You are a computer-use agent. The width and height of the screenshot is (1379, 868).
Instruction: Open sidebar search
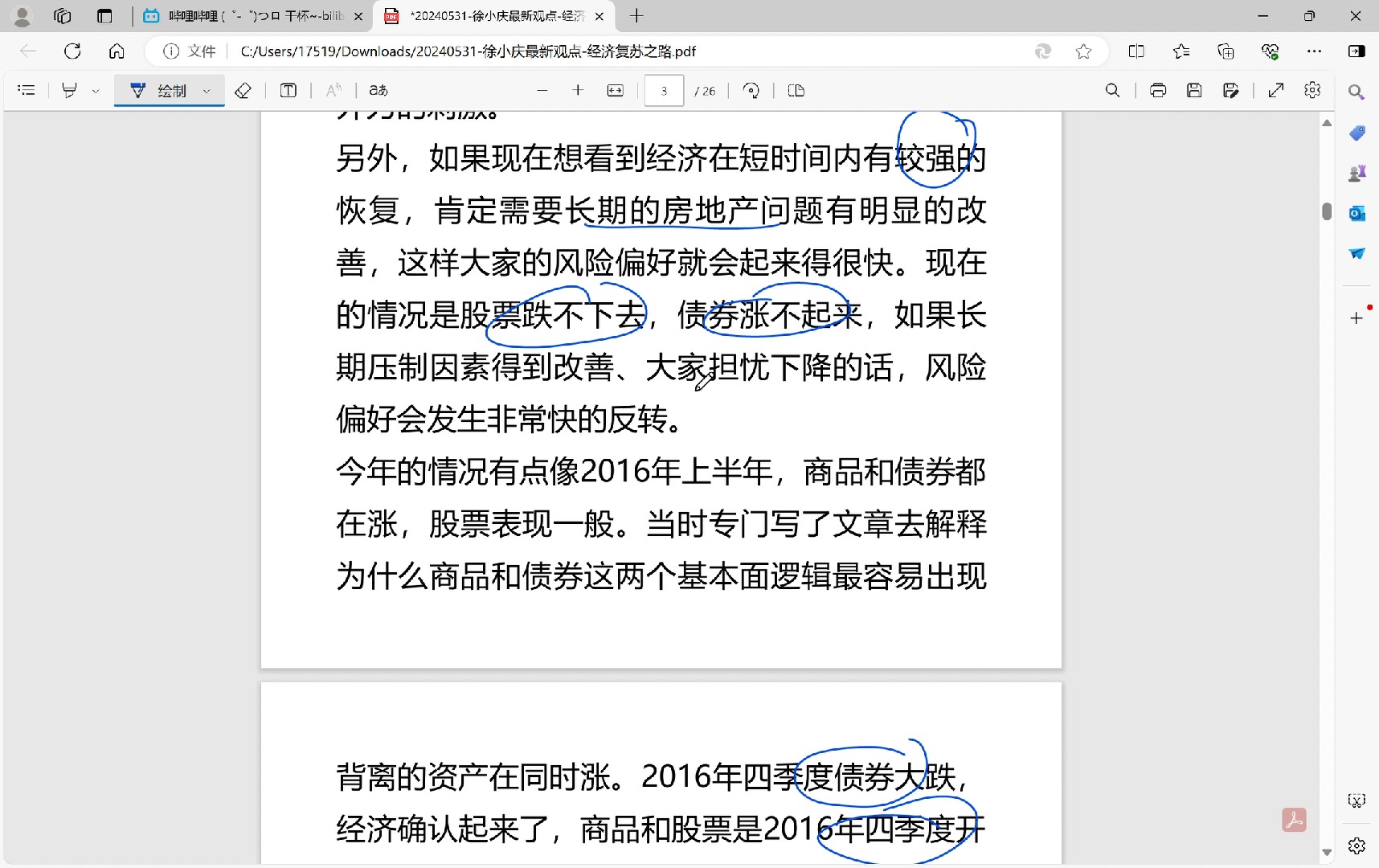tap(1356, 92)
